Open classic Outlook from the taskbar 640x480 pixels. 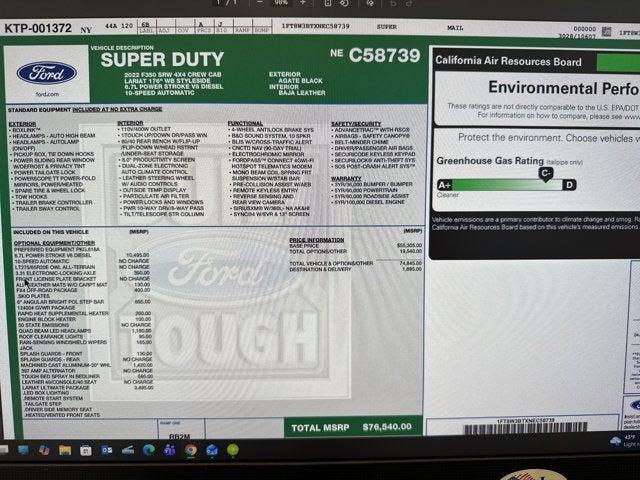pos(107,450)
